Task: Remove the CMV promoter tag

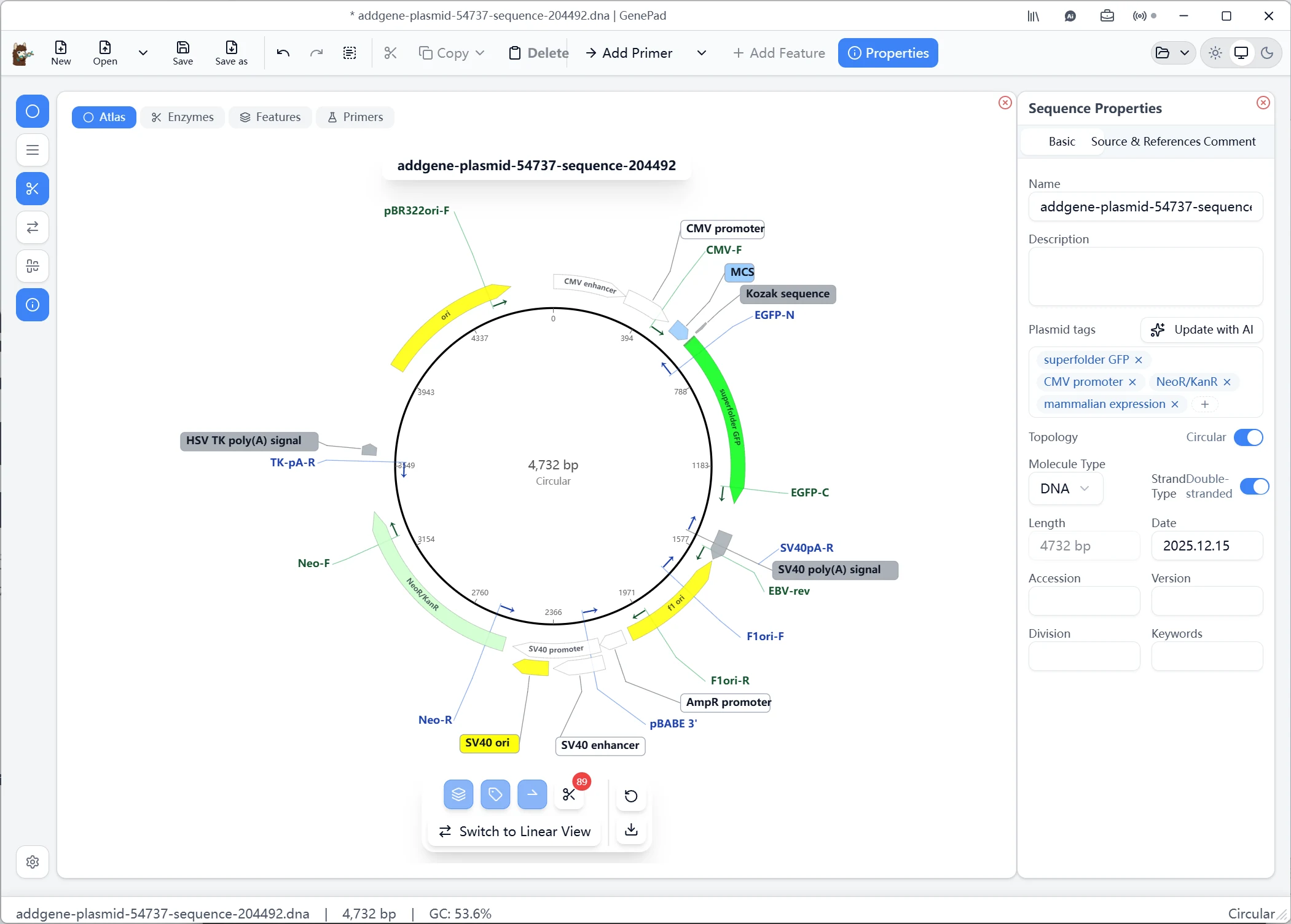Action: pos(1132,382)
